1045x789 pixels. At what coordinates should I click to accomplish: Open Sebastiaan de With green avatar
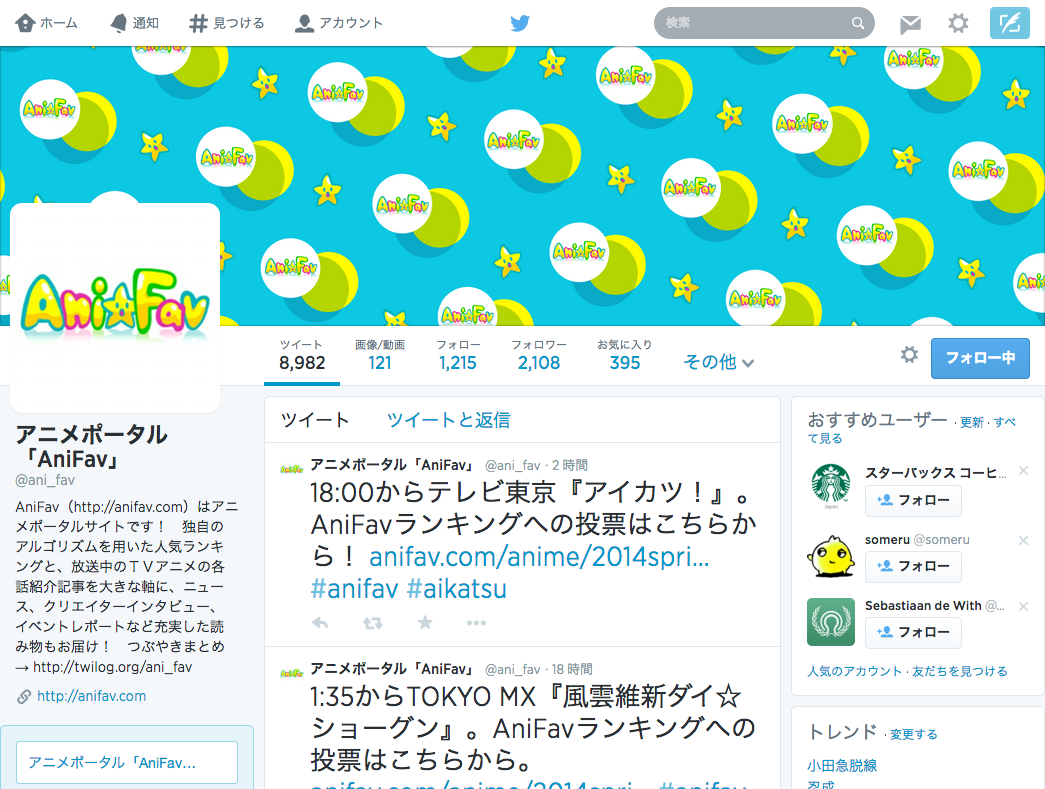(831, 622)
